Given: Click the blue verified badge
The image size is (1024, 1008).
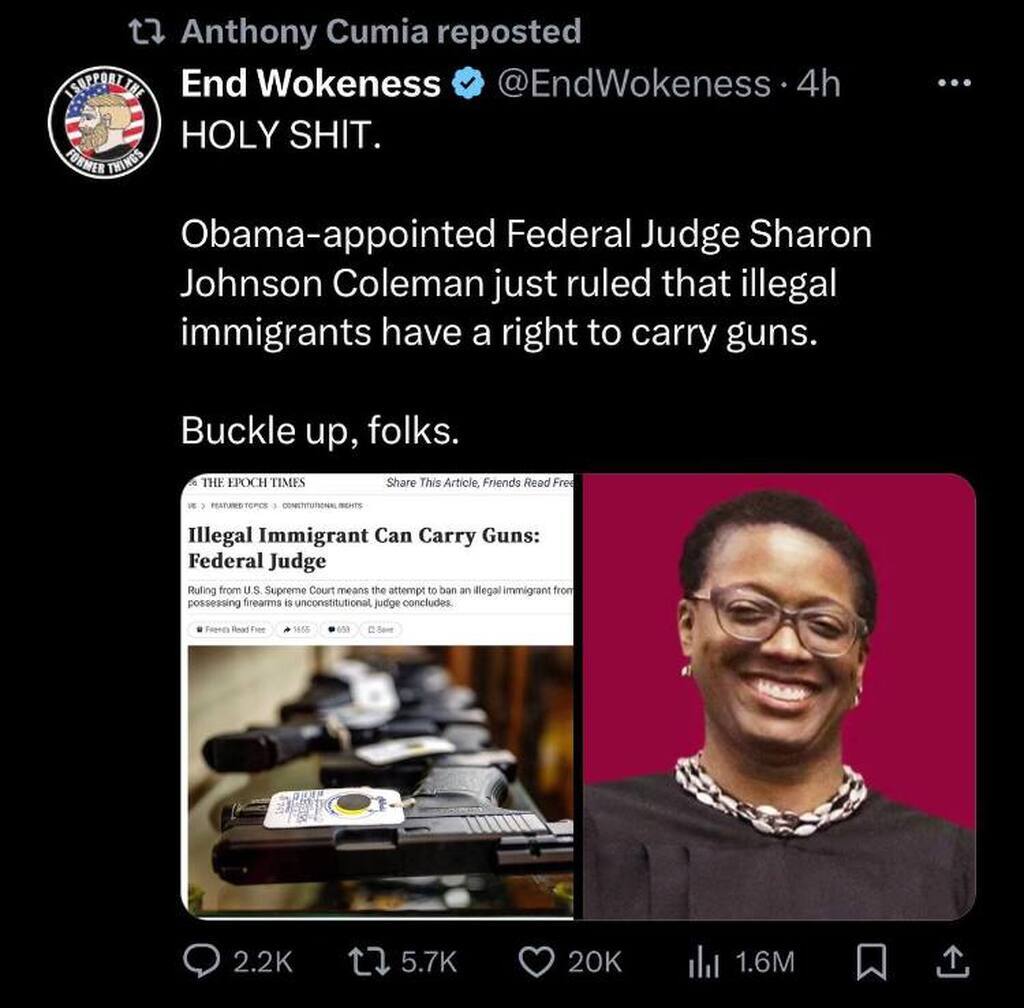Looking at the screenshot, I should click(x=468, y=84).
